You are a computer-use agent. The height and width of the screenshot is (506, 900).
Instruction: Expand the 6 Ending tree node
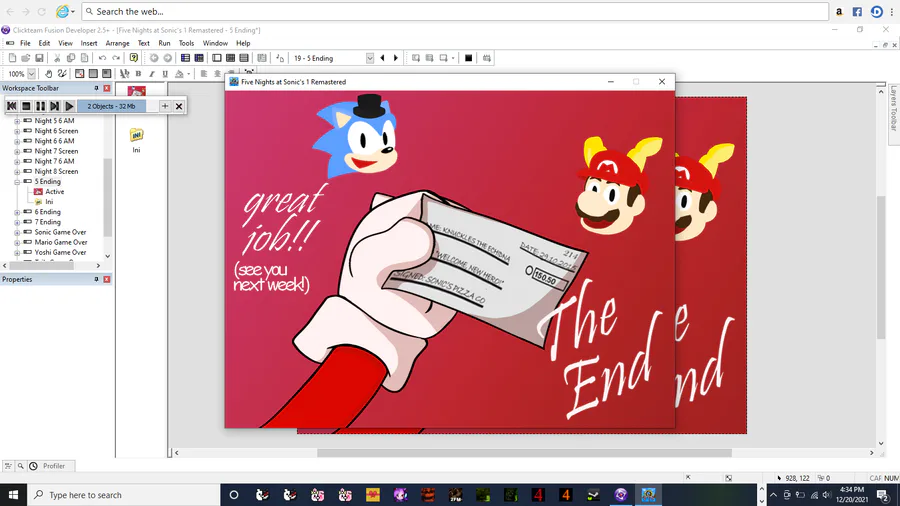(17, 212)
